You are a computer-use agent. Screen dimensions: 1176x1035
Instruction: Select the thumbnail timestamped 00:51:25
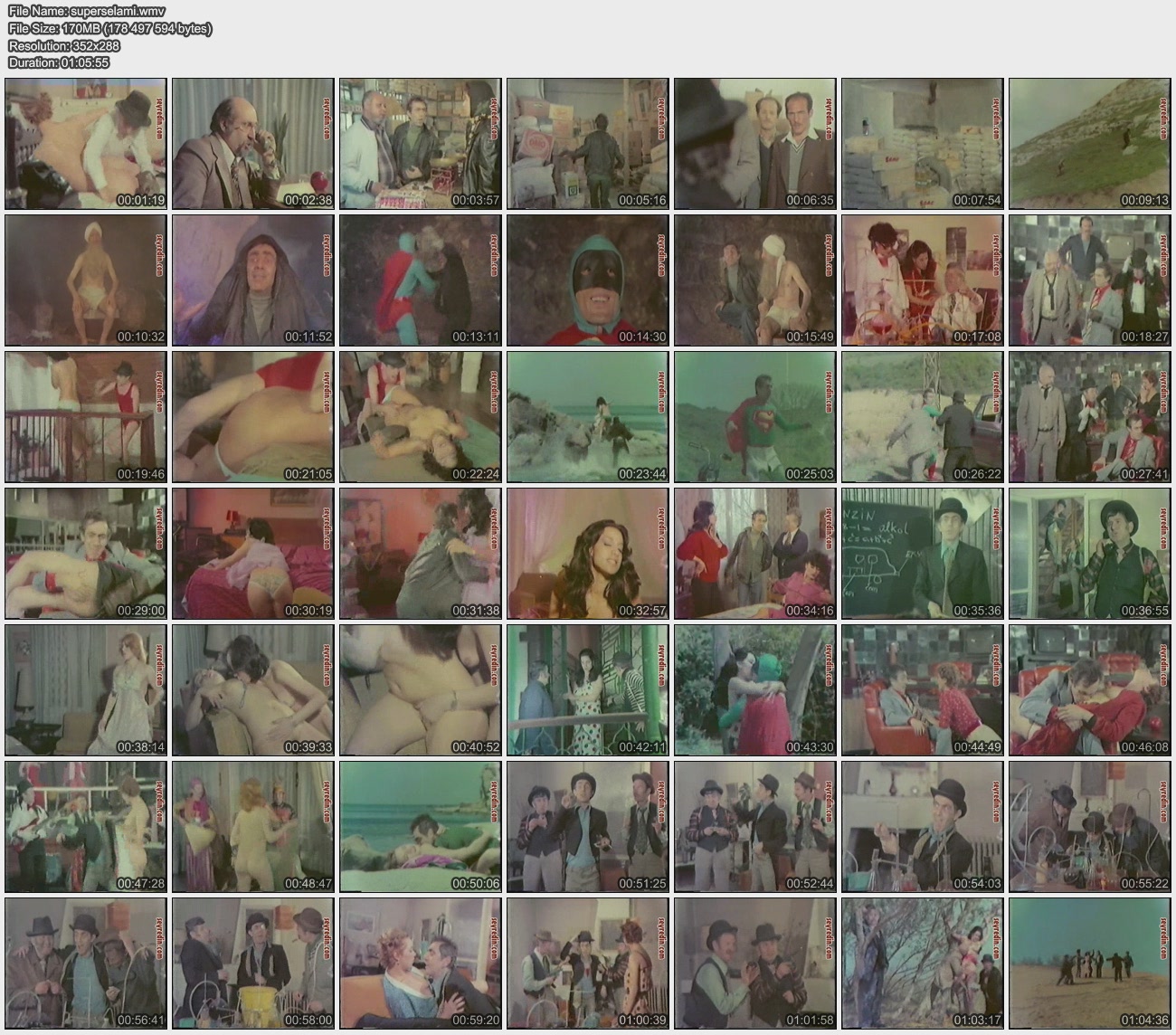(587, 827)
